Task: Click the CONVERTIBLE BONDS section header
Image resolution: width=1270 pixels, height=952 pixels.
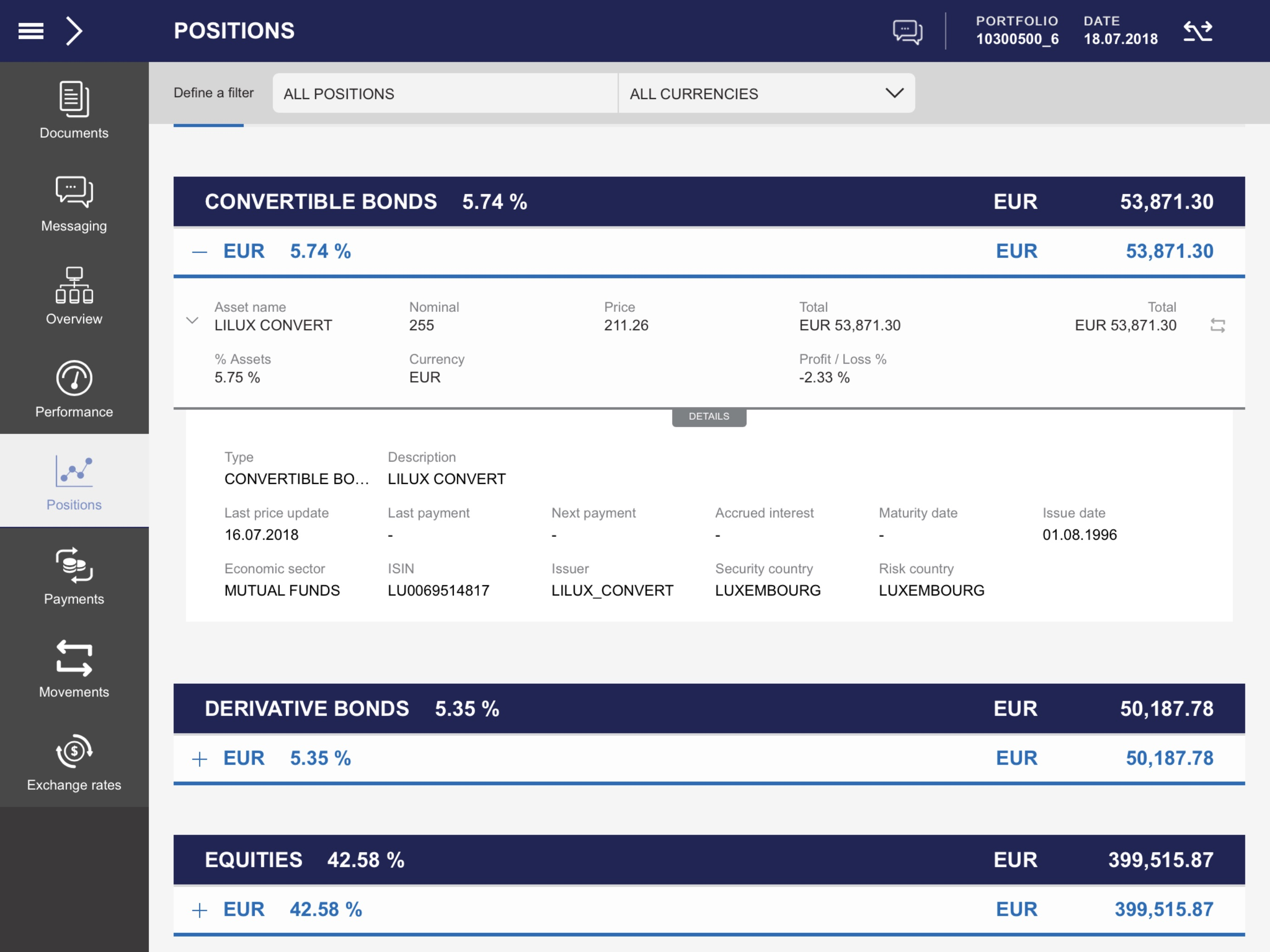Action: coord(709,202)
